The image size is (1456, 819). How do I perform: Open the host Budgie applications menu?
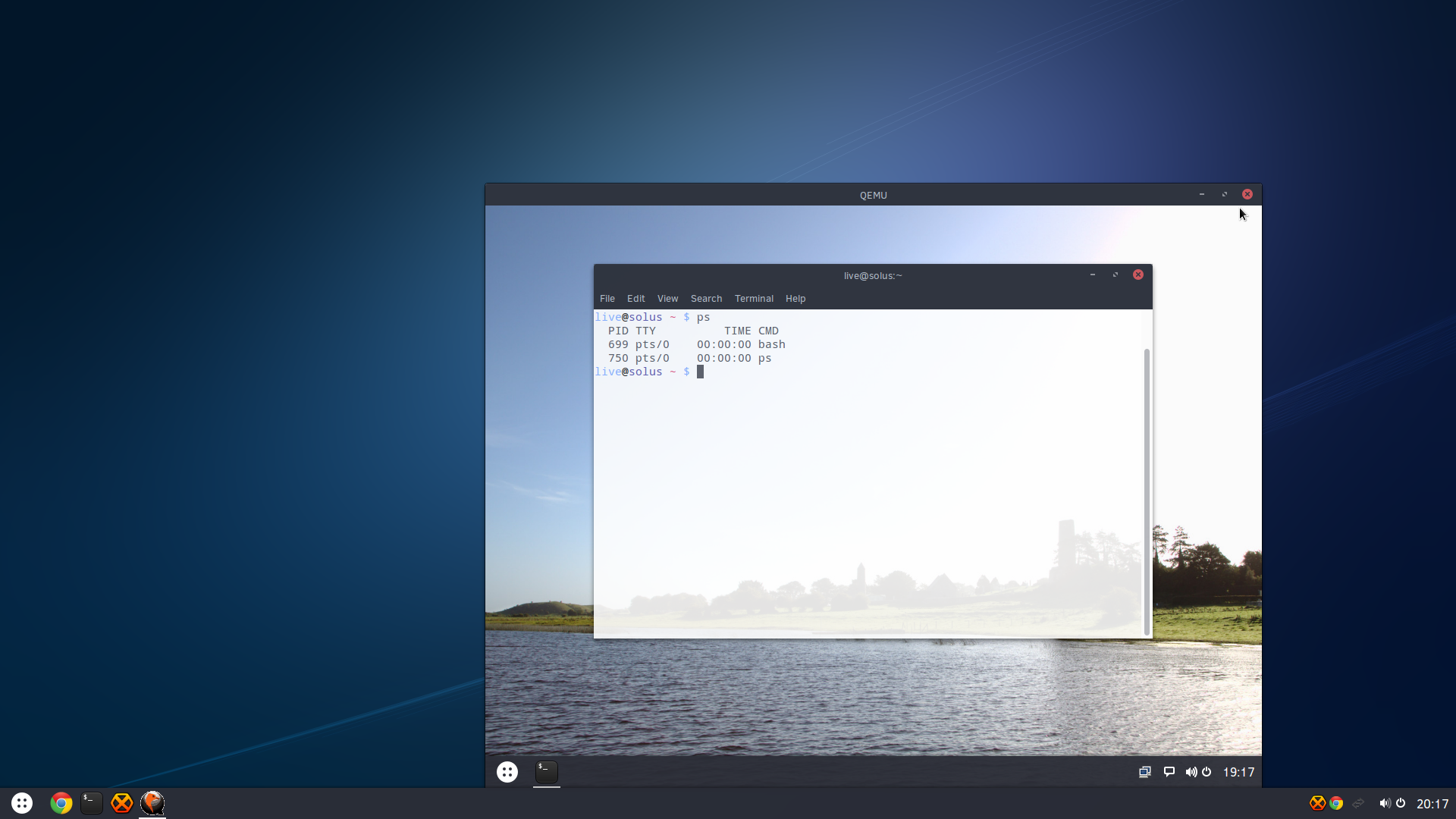point(22,803)
